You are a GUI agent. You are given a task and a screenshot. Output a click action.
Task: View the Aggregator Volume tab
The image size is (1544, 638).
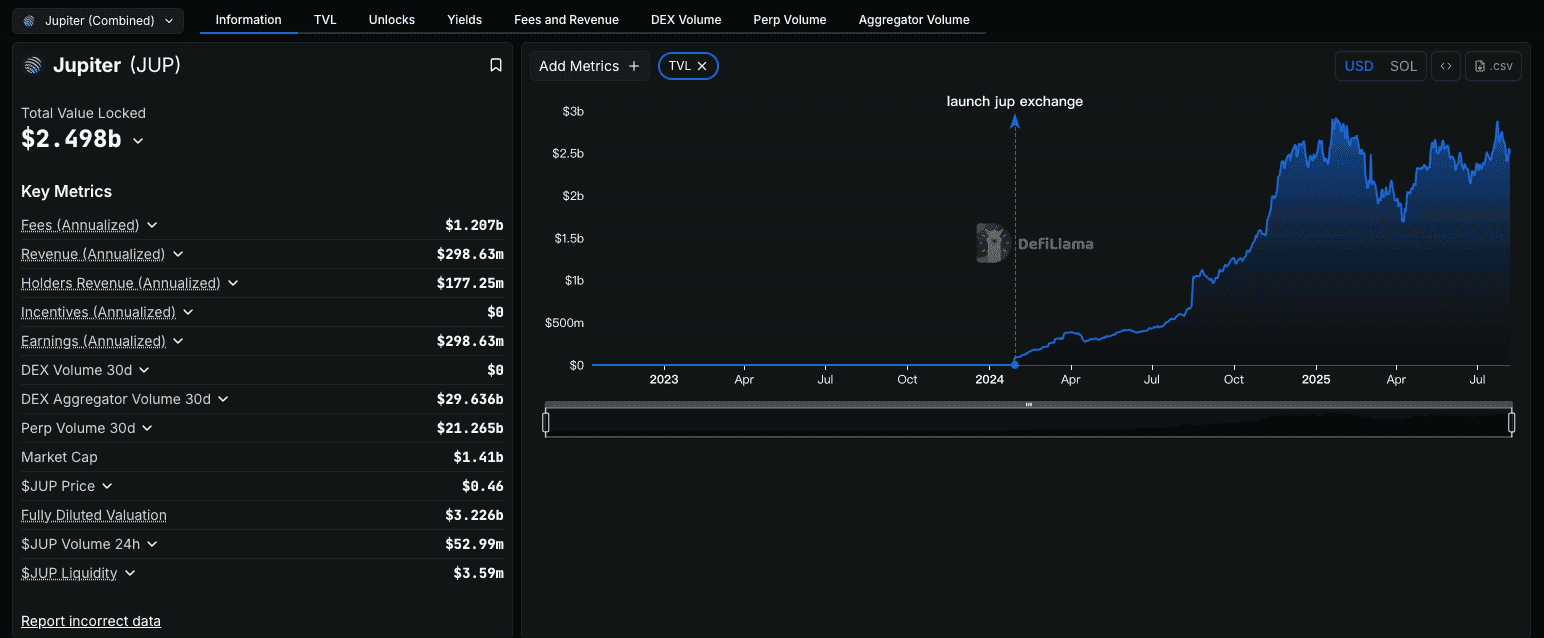pyautogui.click(x=914, y=20)
